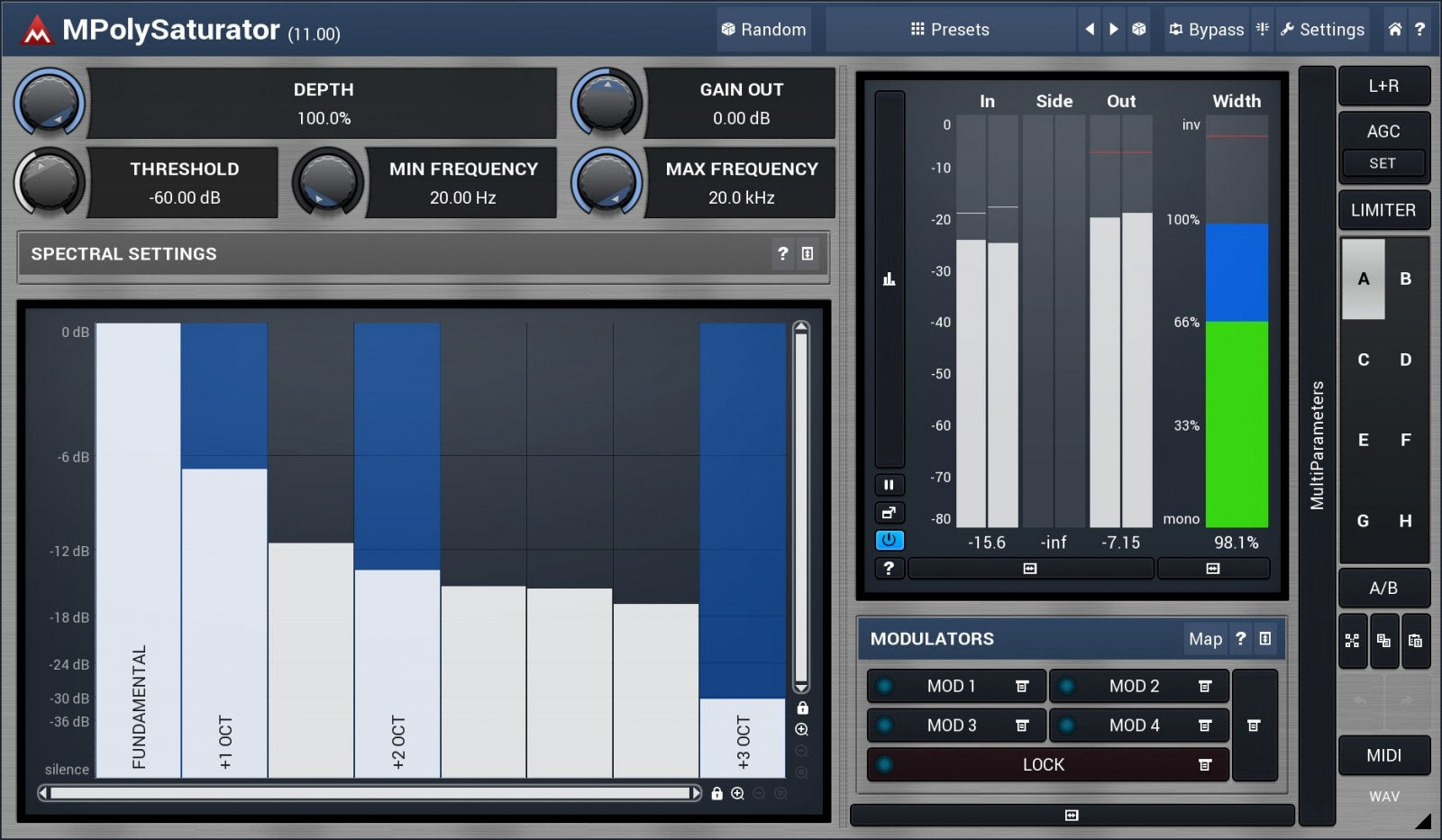This screenshot has height=840, width=1442.
Task: Click the copy settings icon below A/B
Action: pyautogui.click(x=1384, y=641)
